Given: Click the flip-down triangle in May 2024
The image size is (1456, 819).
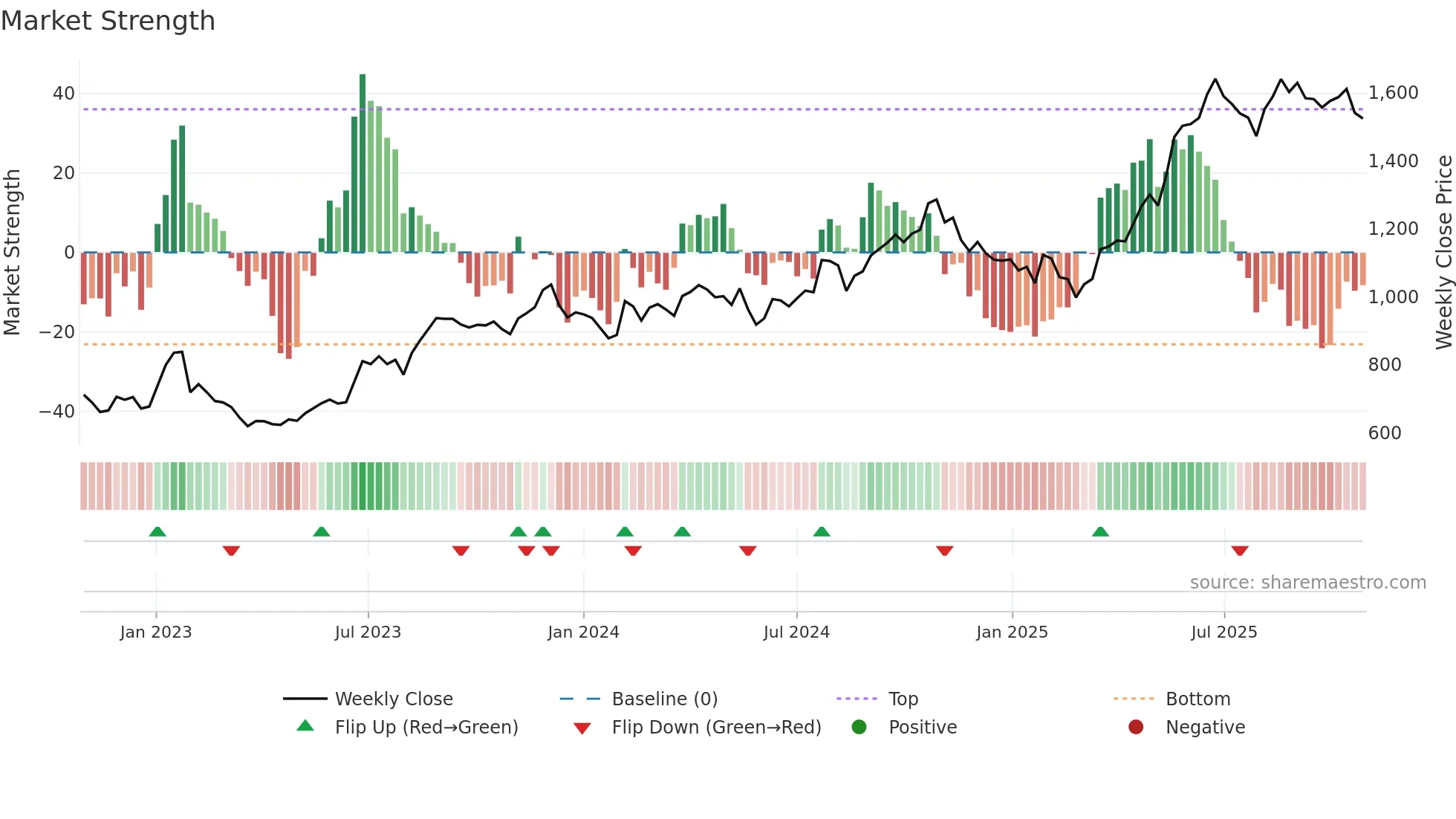Looking at the screenshot, I should pos(748,551).
